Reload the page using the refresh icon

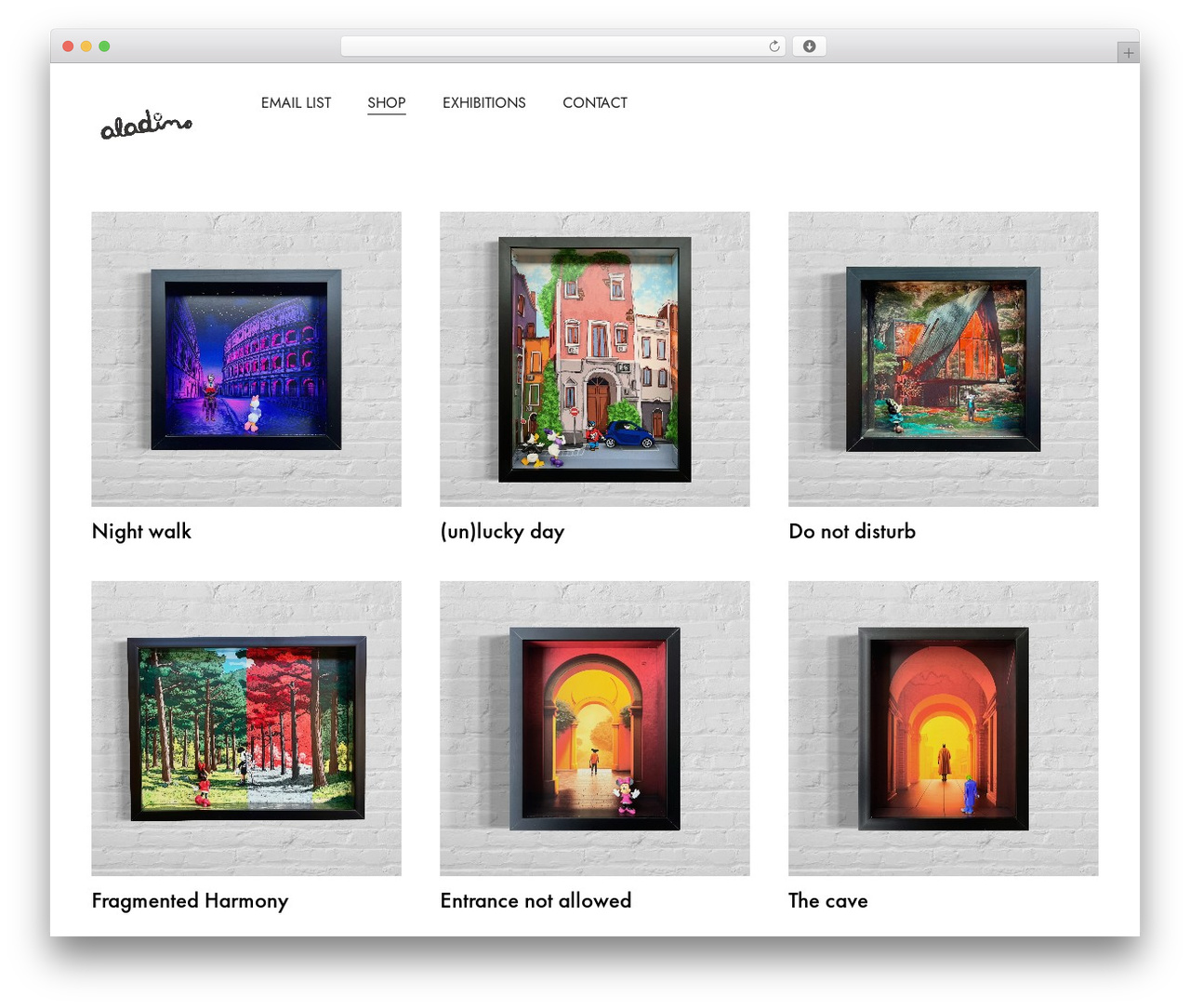coord(774,46)
